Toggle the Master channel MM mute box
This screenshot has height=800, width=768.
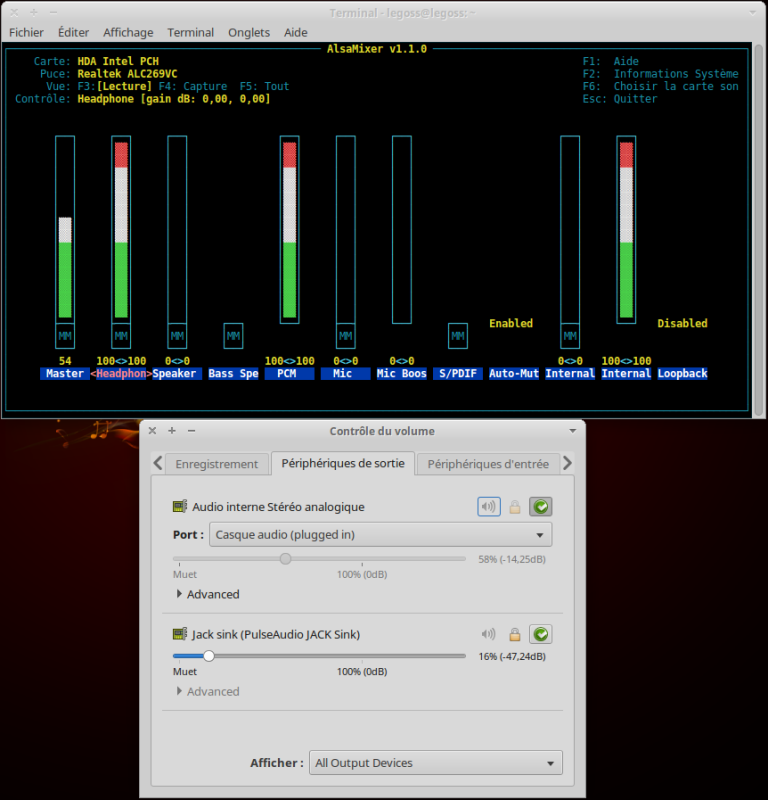65,336
